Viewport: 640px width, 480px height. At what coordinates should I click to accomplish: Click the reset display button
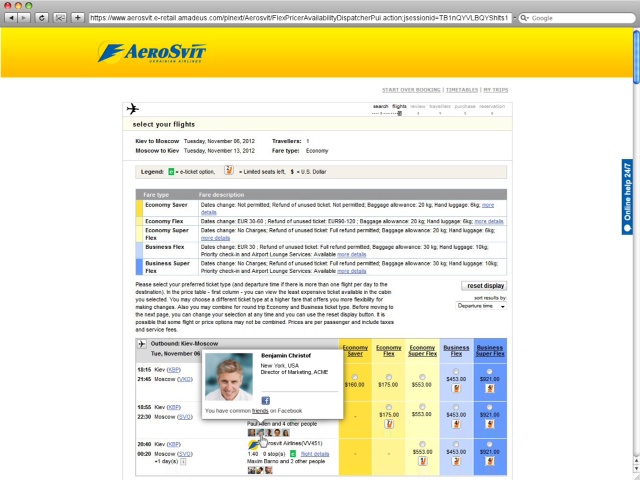(x=484, y=286)
